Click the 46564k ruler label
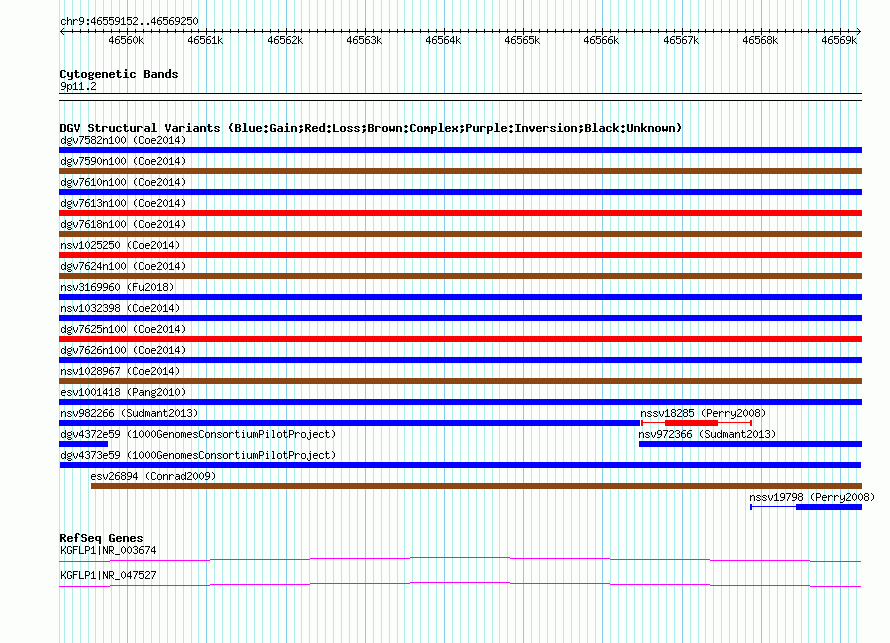 pyautogui.click(x=443, y=40)
